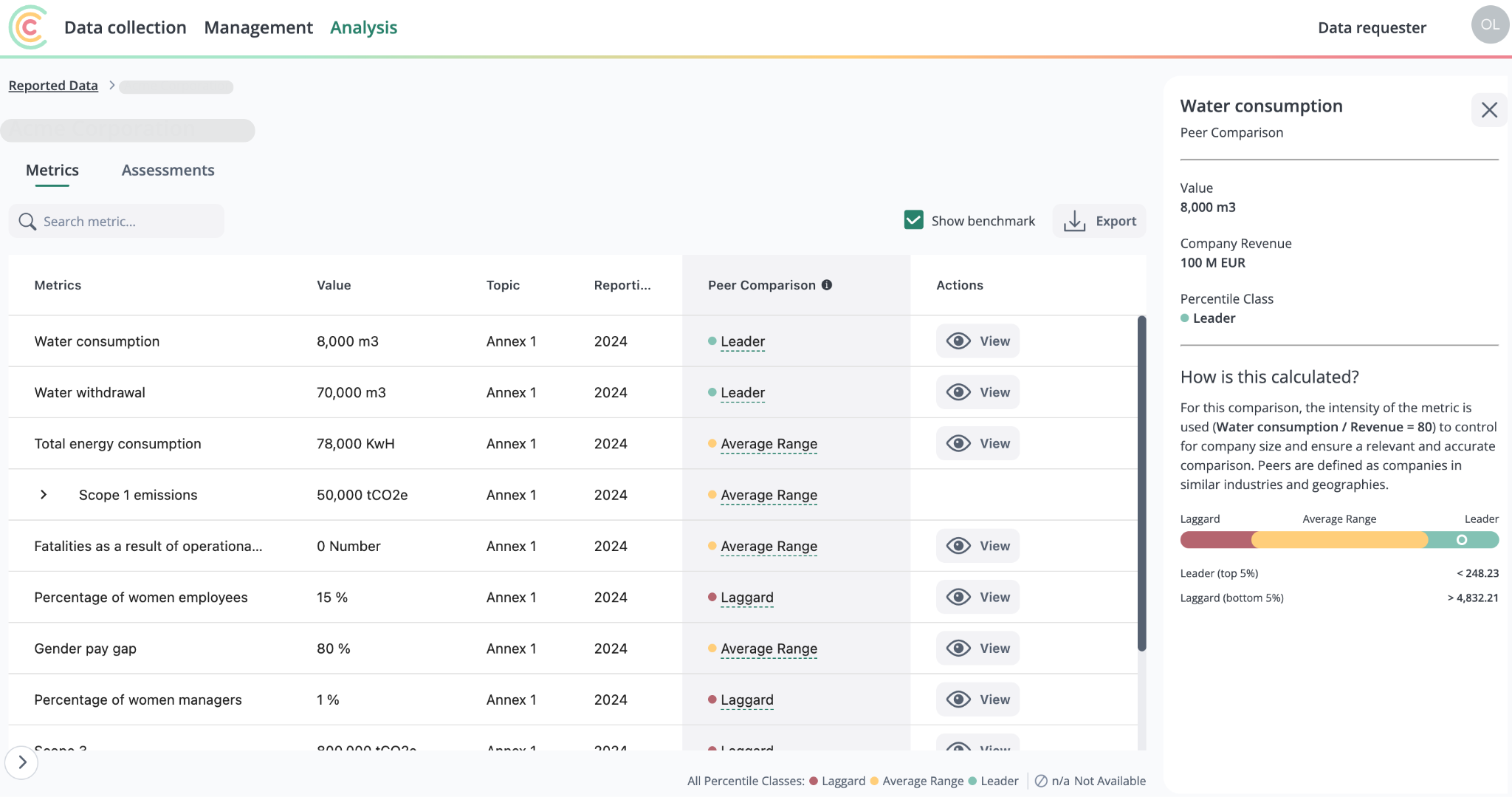Click the search magnifier icon
This screenshot has height=797, width=1512.
(27, 222)
